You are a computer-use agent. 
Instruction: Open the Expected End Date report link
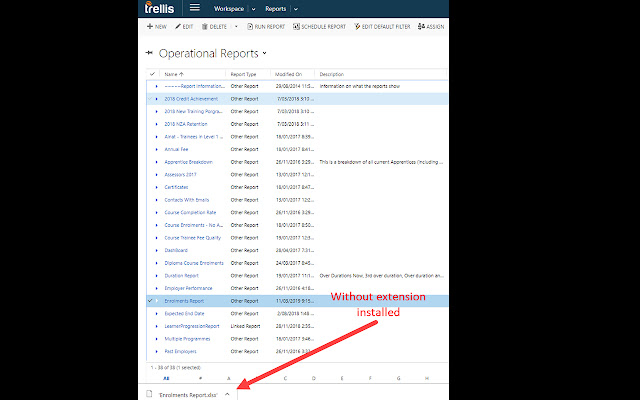(184, 313)
